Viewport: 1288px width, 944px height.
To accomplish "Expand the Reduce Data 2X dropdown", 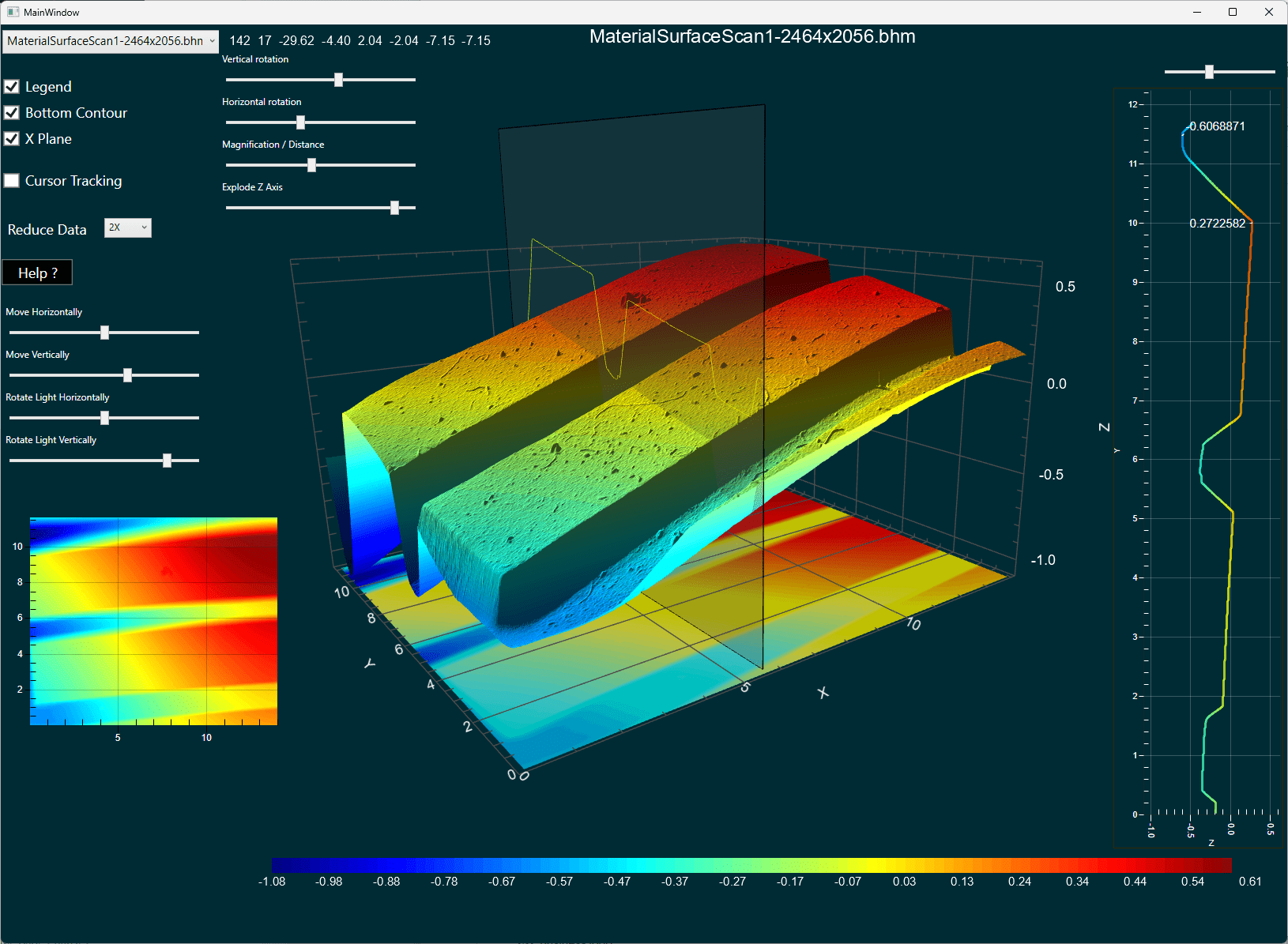I will coord(128,228).
